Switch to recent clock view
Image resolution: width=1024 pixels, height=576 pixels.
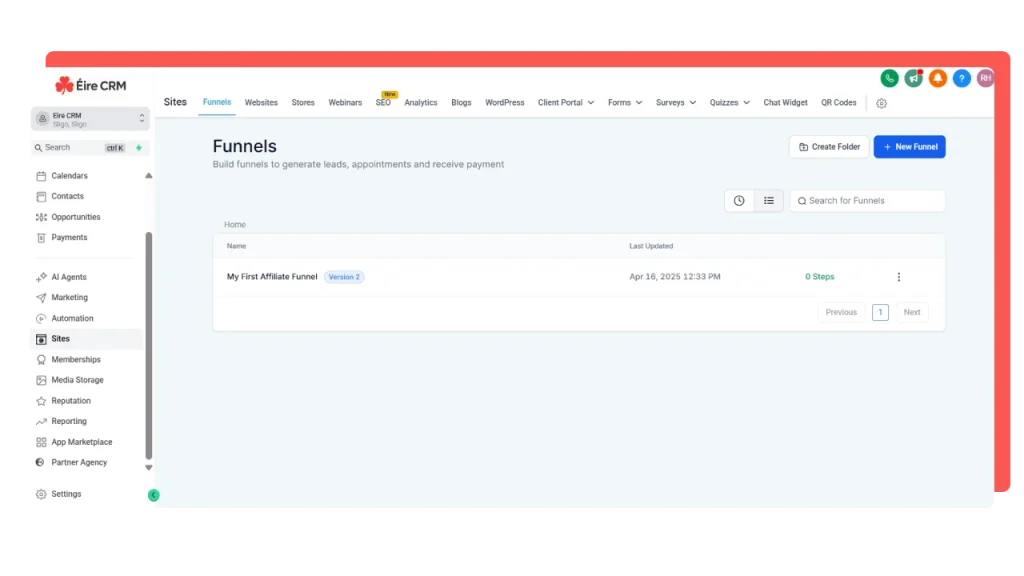[739, 200]
